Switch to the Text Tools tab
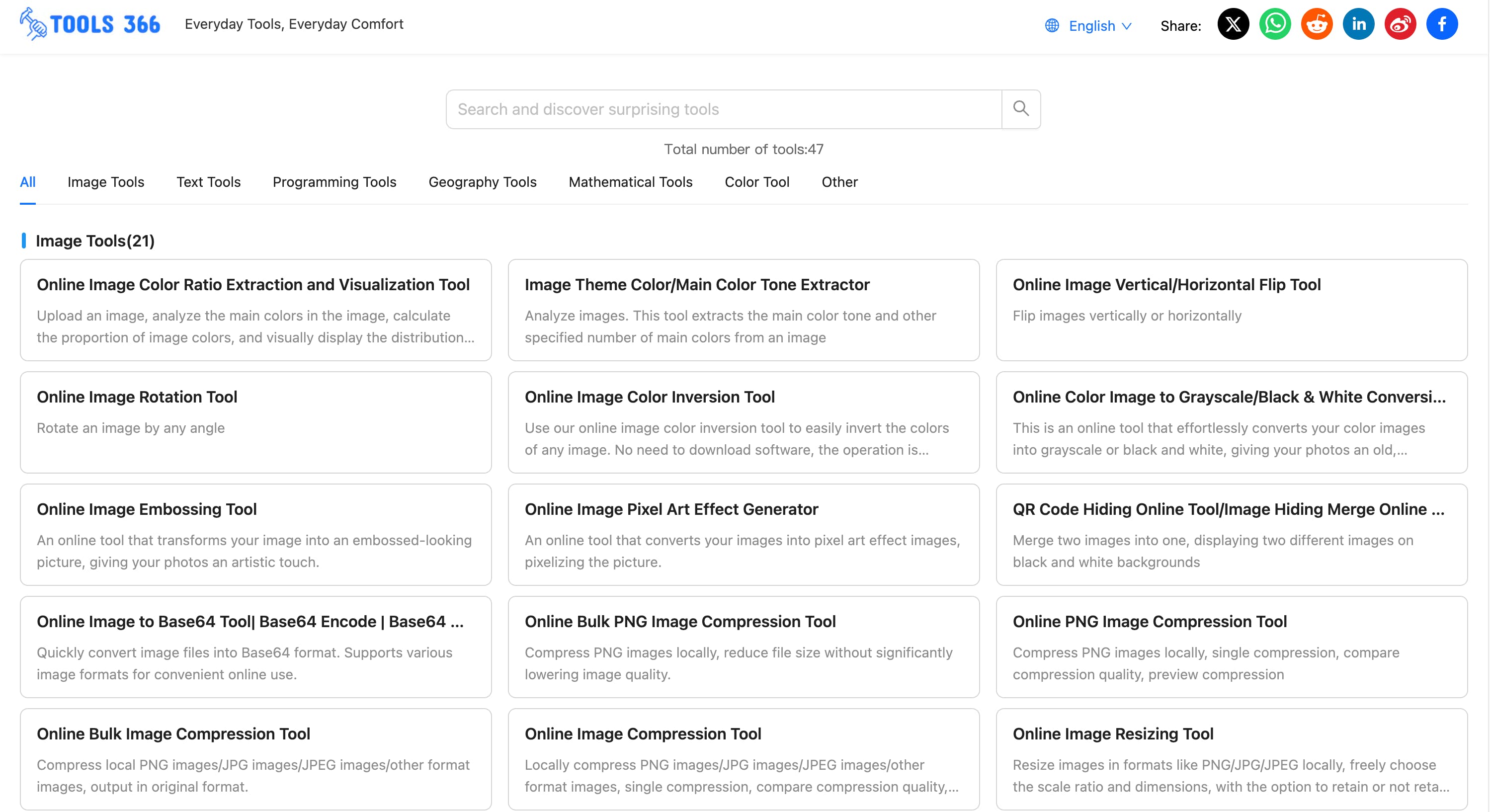Image resolution: width=1490 pixels, height=812 pixels. (x=208, y=182)
